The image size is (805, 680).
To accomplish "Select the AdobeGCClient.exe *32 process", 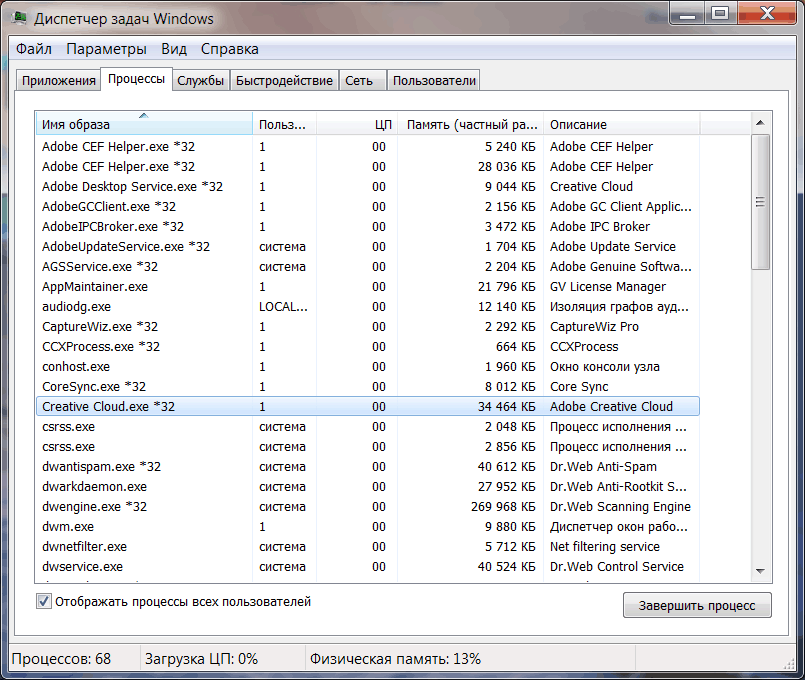I will click(368, 207).
